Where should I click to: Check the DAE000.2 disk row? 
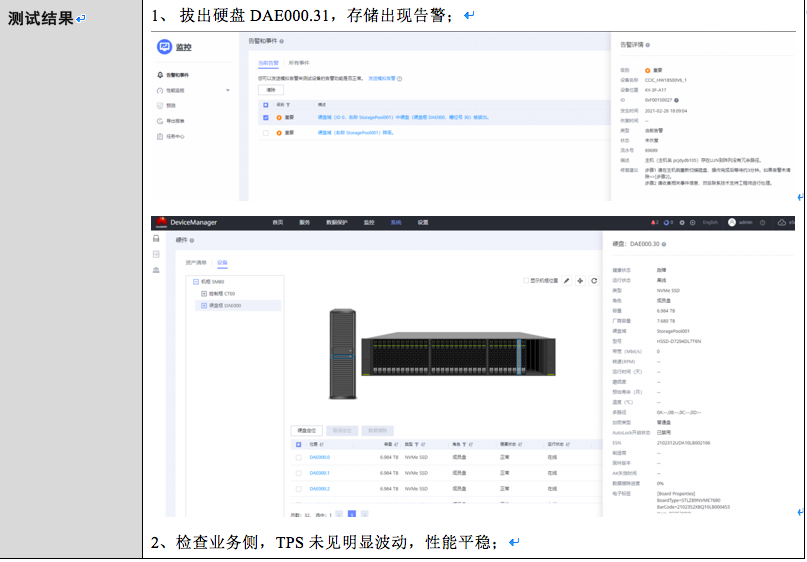tap(299, 488)
